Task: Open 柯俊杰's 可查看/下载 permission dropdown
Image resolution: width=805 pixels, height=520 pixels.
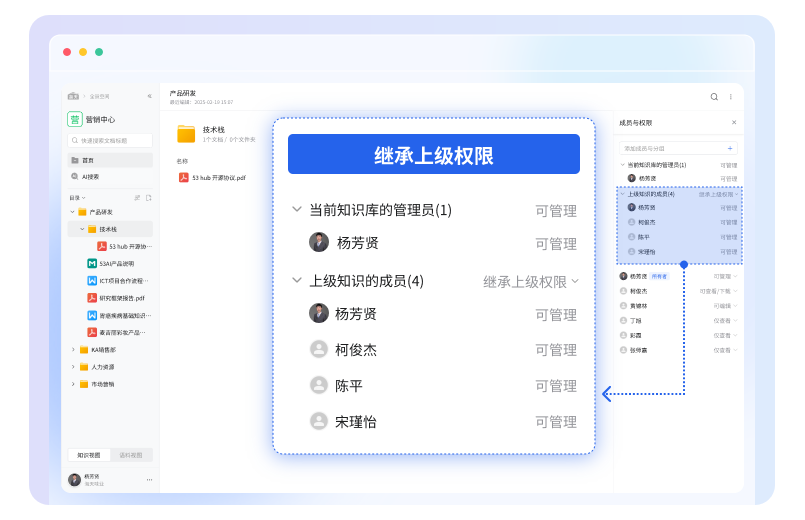Action: (718, 291)
